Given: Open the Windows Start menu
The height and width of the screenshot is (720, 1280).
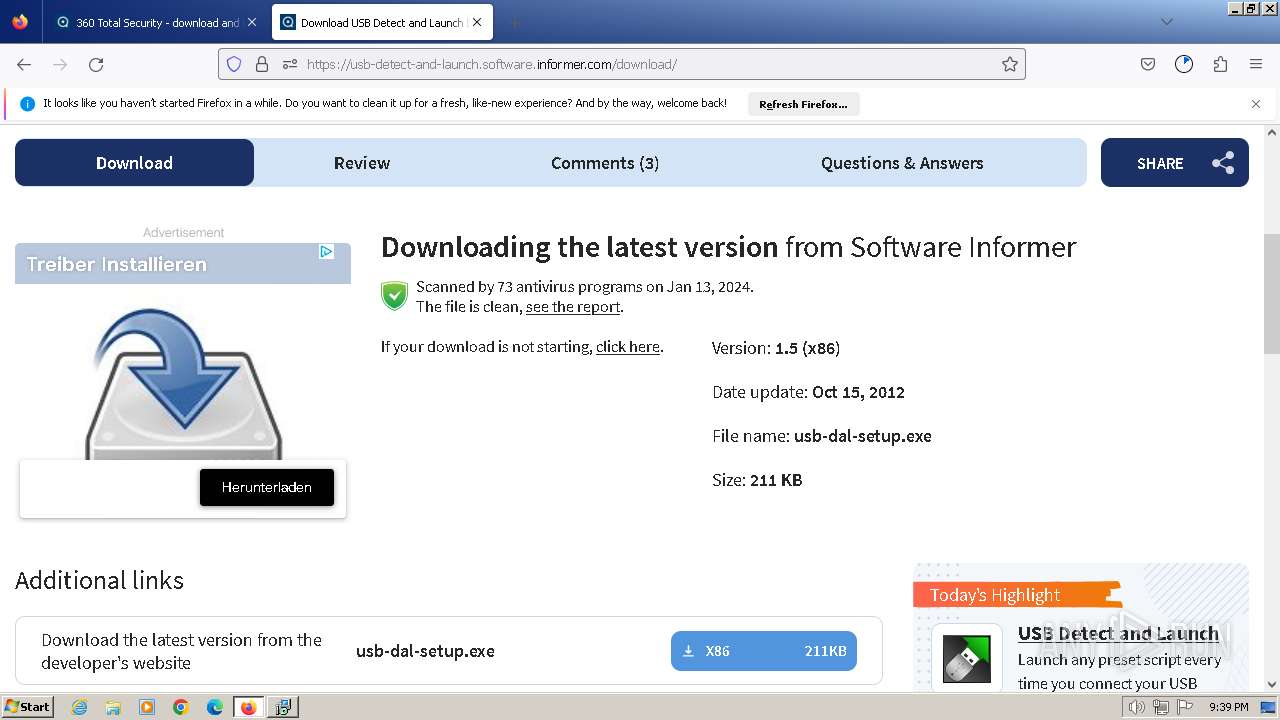Looking at the screenshot, I should [27, 707].
